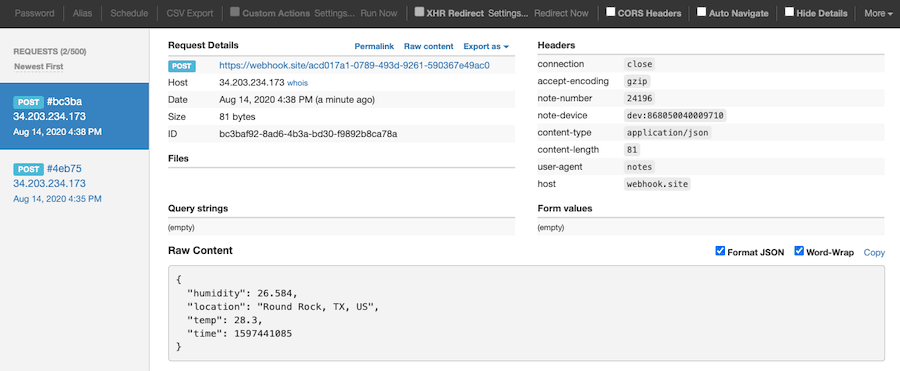Open the Permalink for this request
The image size is (900, 371).
(x=374, y=46)
